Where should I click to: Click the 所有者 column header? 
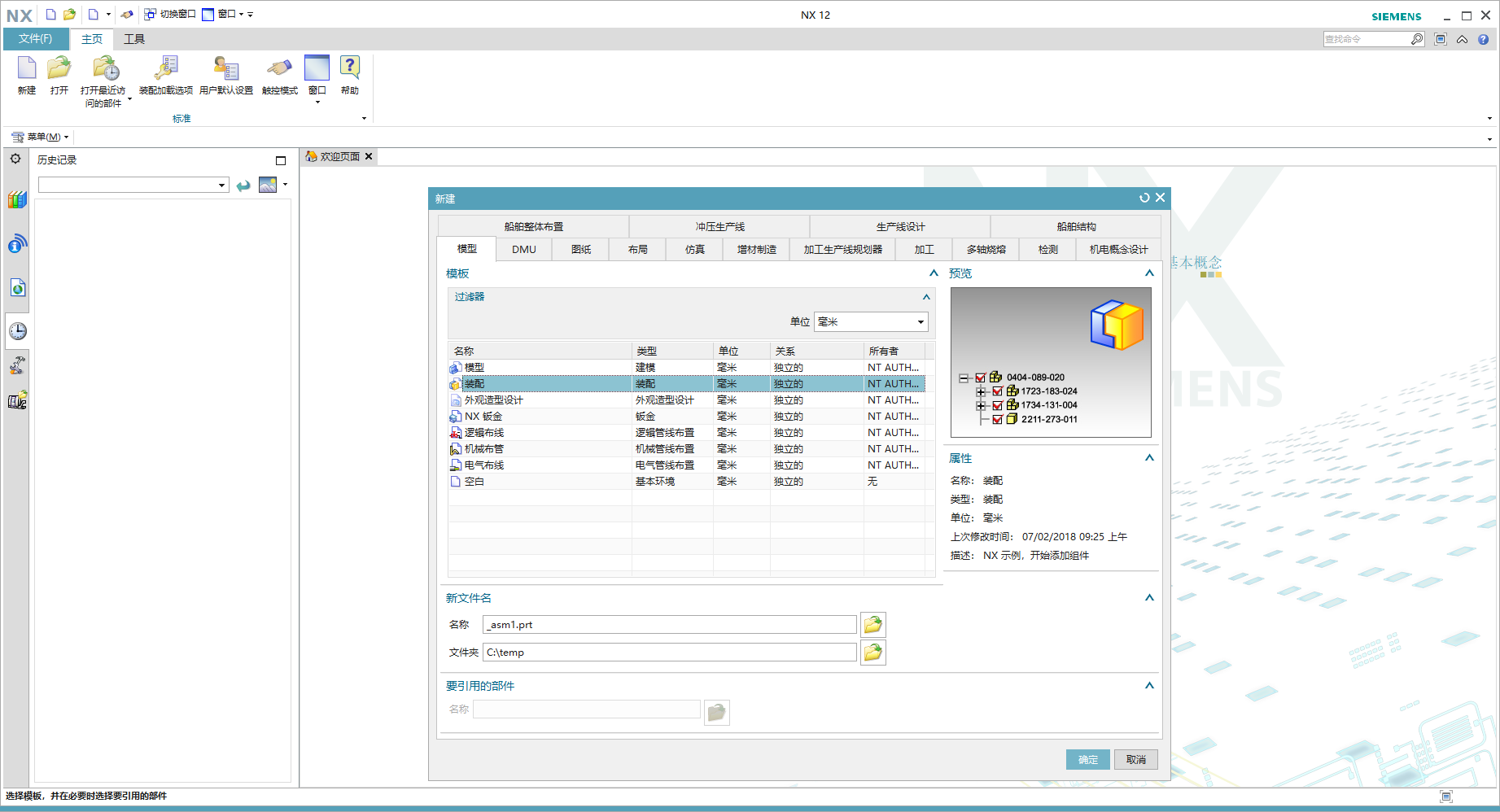894,351
